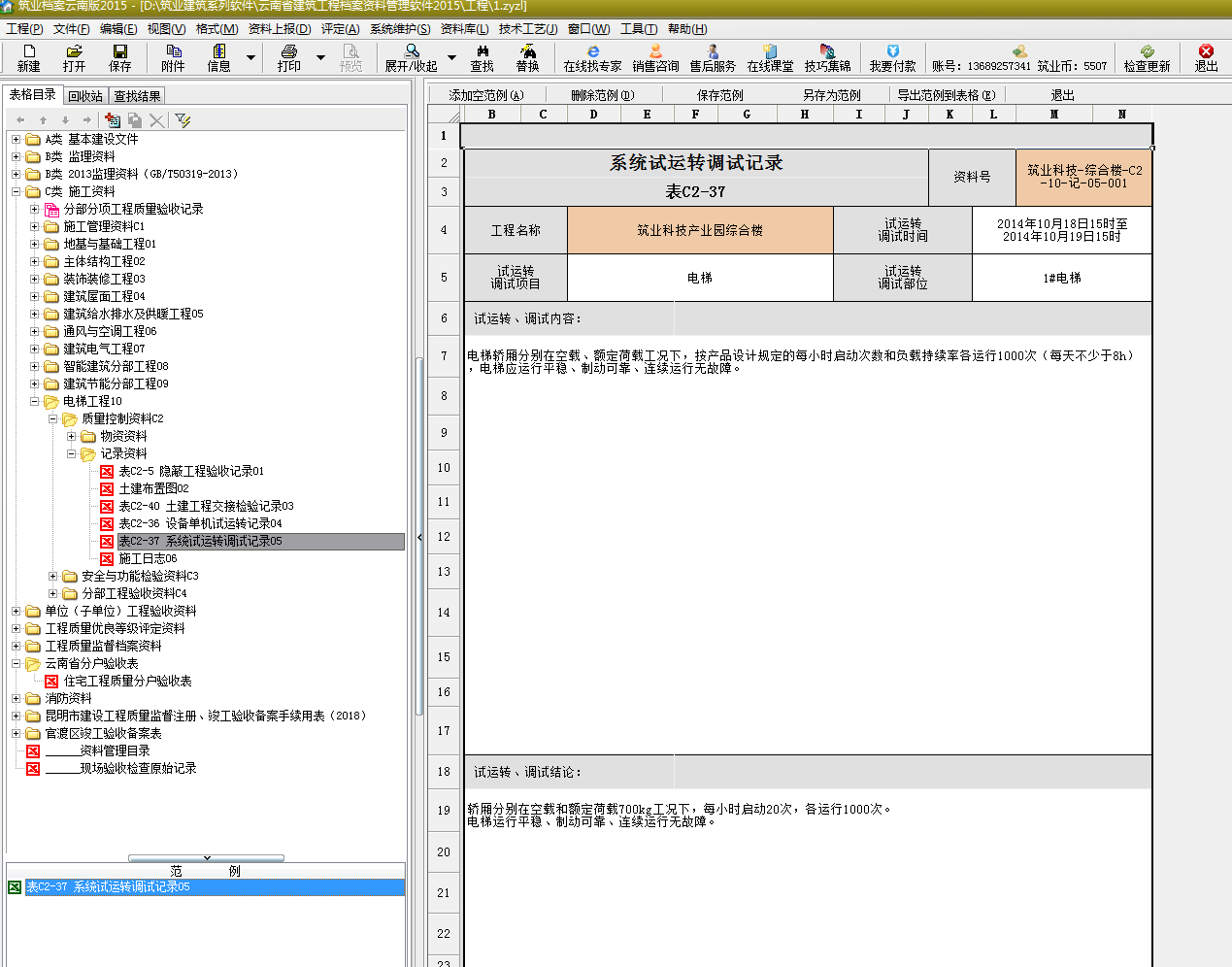The height and width of the screenshot is (967, 1232).
Task: Click 工程名称 value cell 筑业科技产业园综合楼
Action: tap(700, 230)
